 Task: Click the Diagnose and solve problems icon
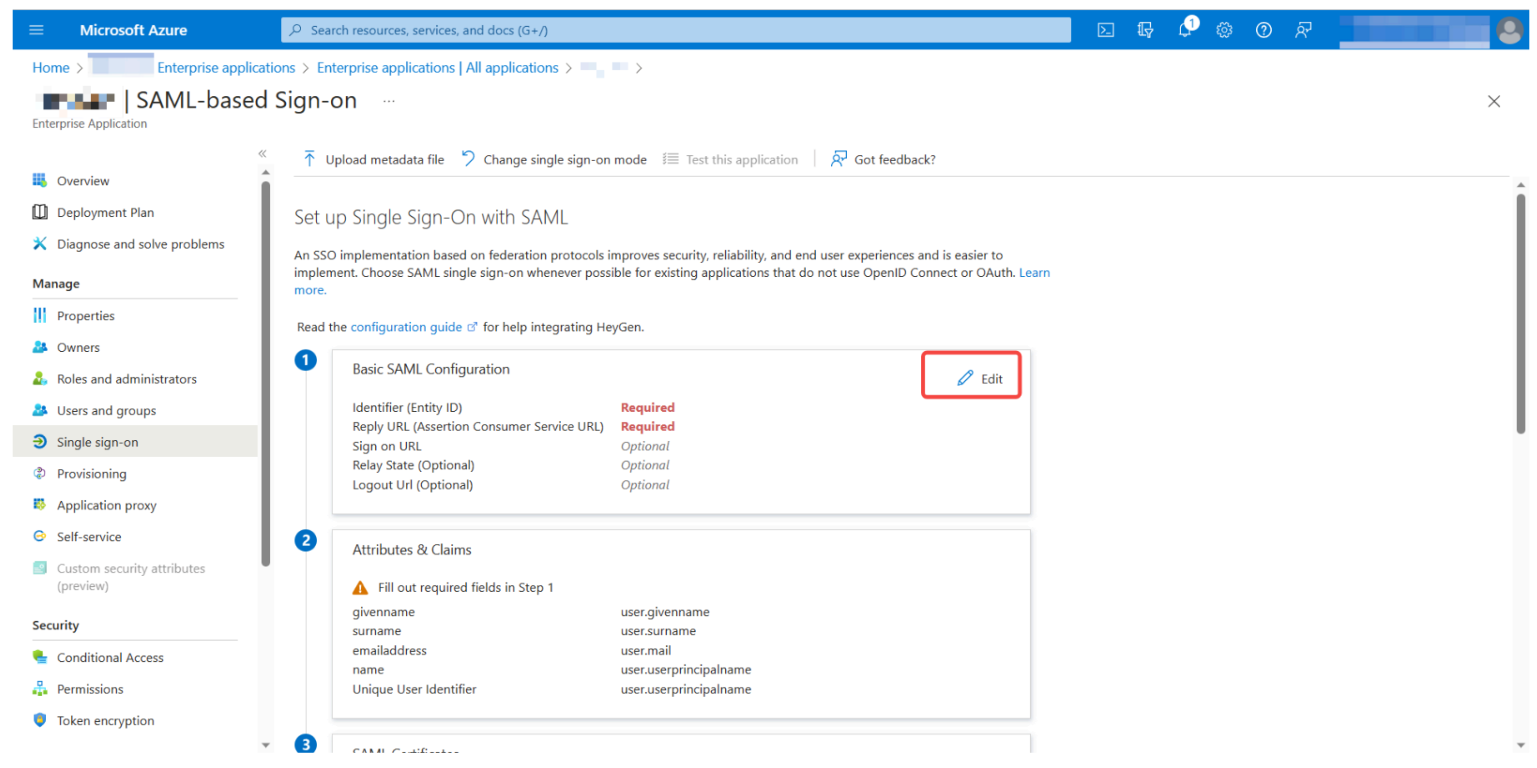[40, 244]
